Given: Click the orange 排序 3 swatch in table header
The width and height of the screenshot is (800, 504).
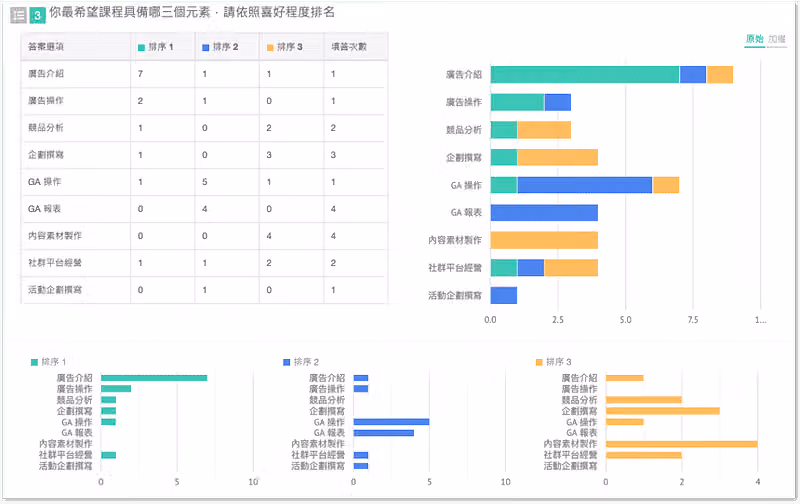Looking at the screenshot, I should 270,47.
